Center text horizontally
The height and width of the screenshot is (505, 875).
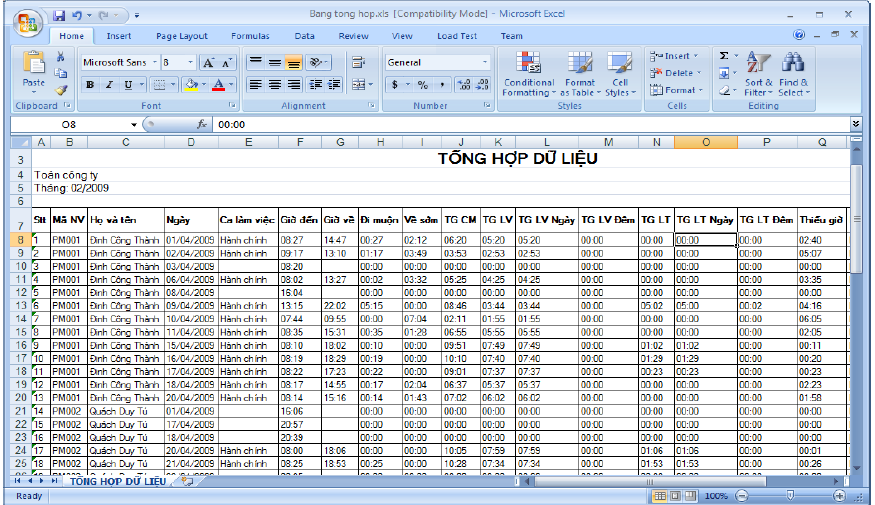click(275, 85)
